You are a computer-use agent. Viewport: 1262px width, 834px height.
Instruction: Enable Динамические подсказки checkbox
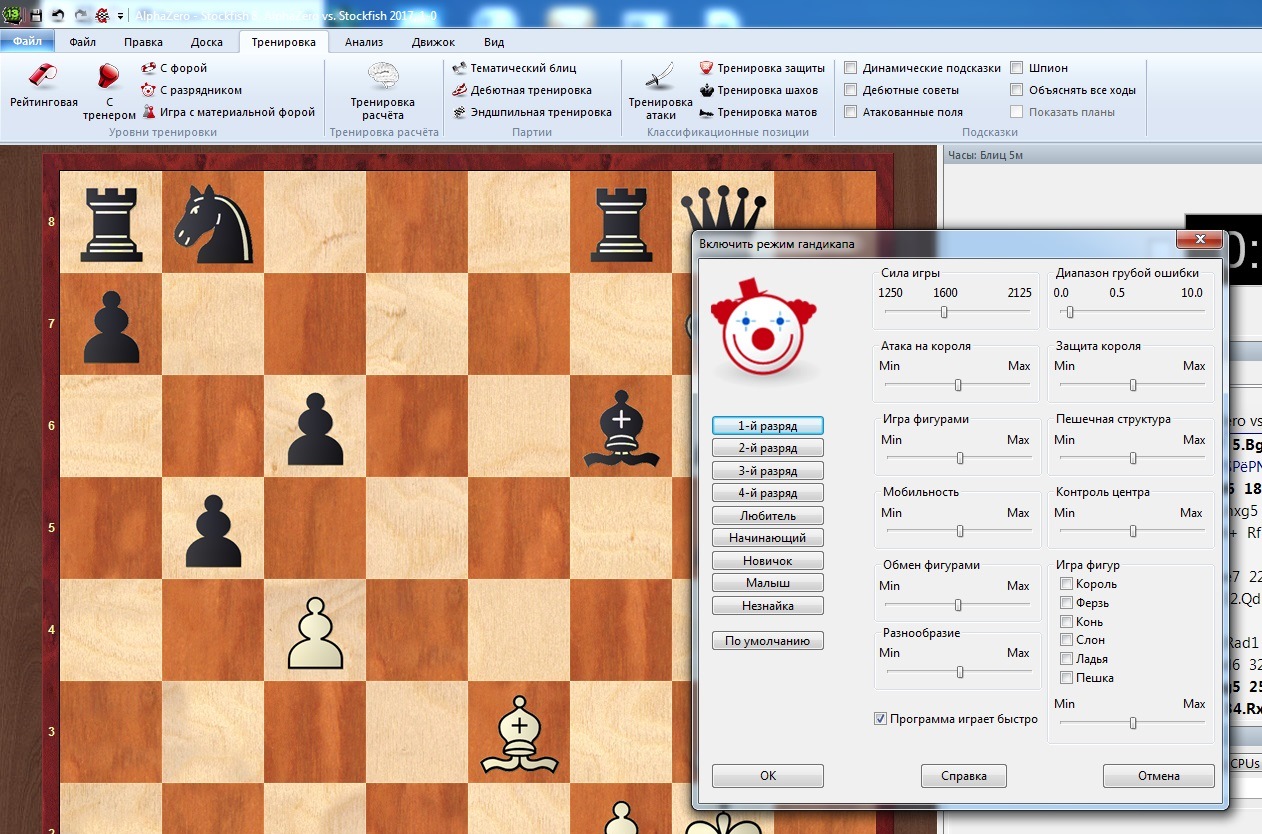[851, 68]
